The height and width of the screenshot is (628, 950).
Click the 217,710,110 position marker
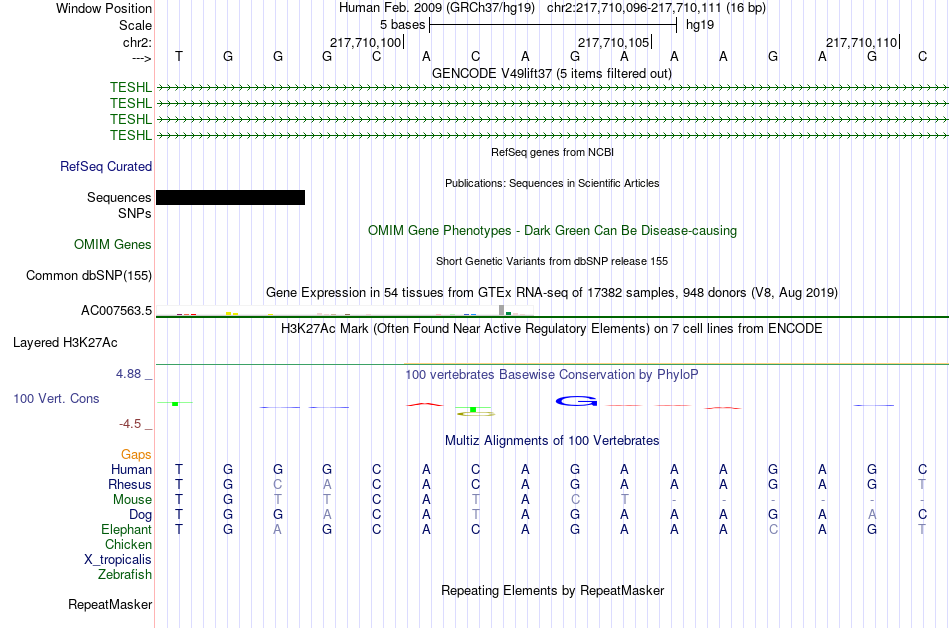click(861, 42)
